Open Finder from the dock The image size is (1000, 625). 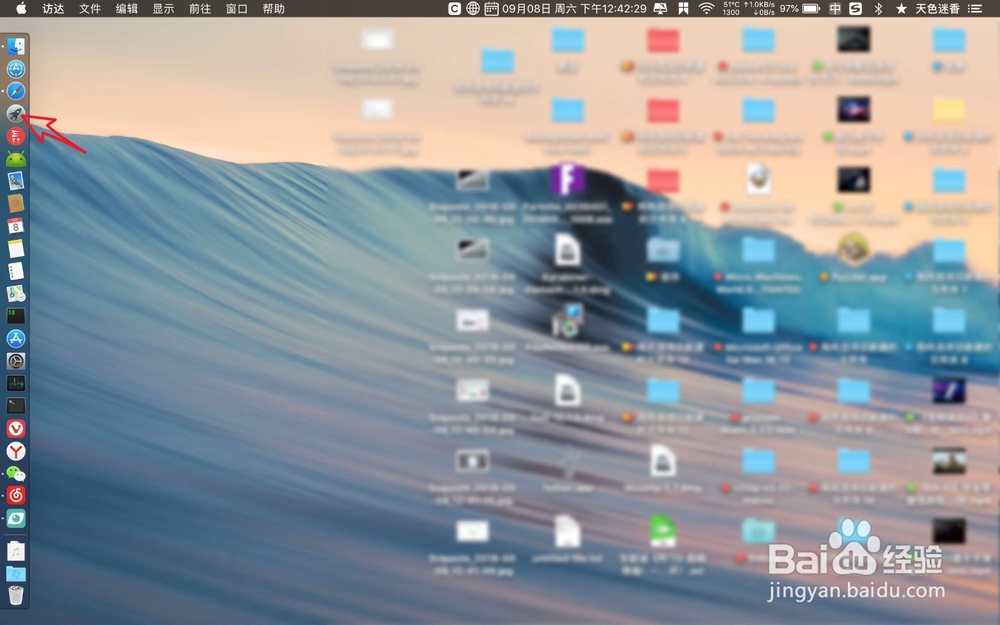tap(16, 46)
